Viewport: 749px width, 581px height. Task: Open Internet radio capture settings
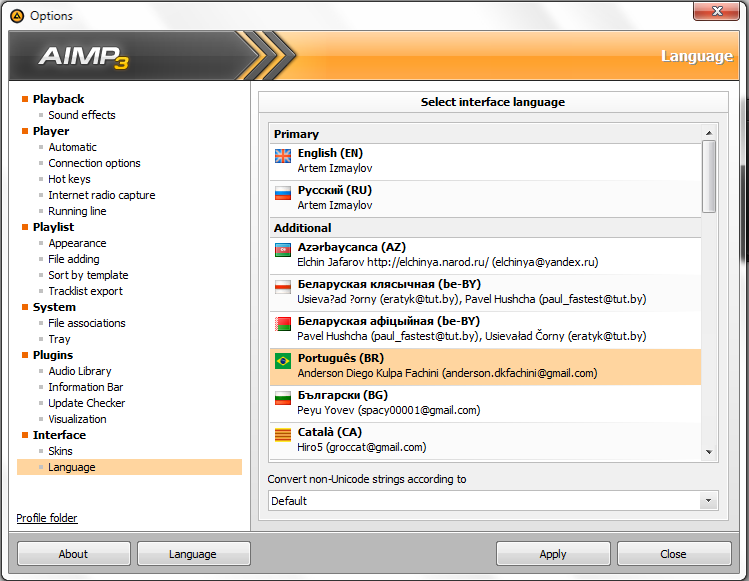pos(102,195)
